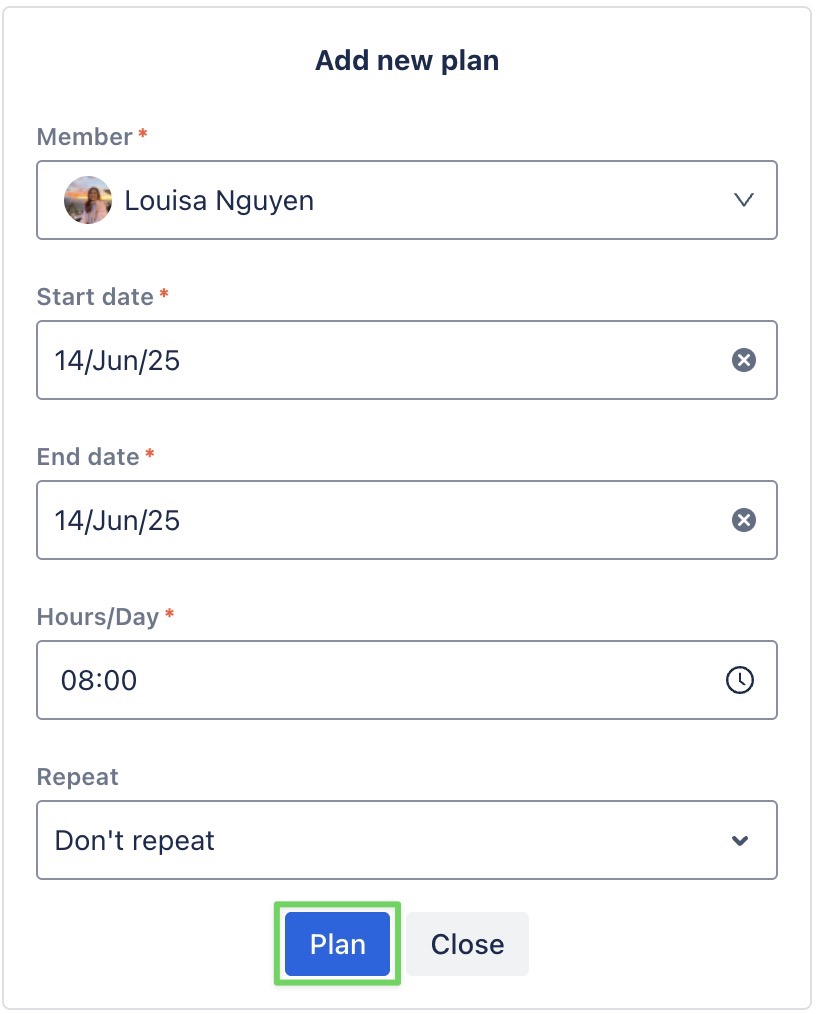Click the Plan button
Viewport: 816px width, 1014px height.
(x=338, y=944)
